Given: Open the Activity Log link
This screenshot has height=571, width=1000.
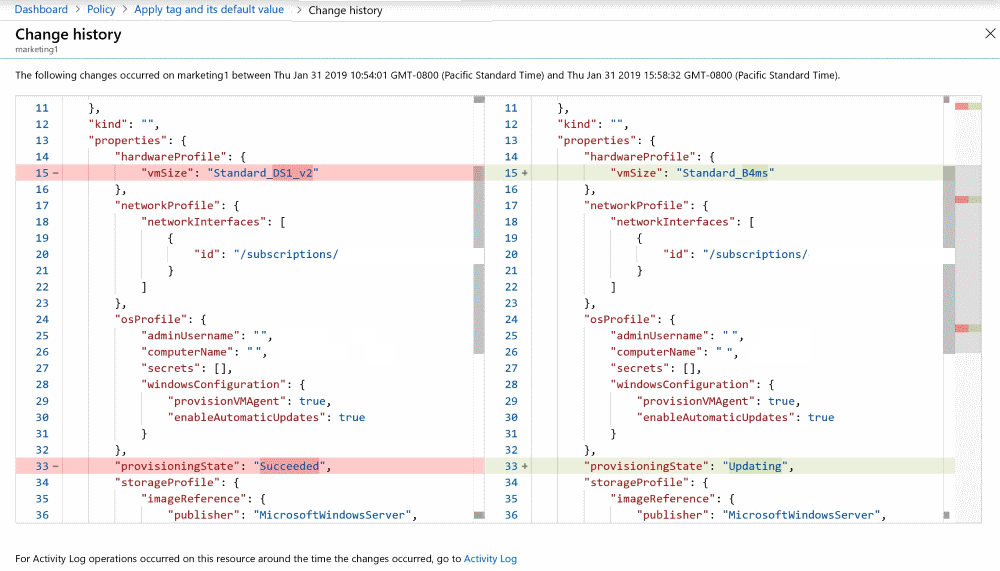Looking at the screenshot, I should (x=490, y=559).
